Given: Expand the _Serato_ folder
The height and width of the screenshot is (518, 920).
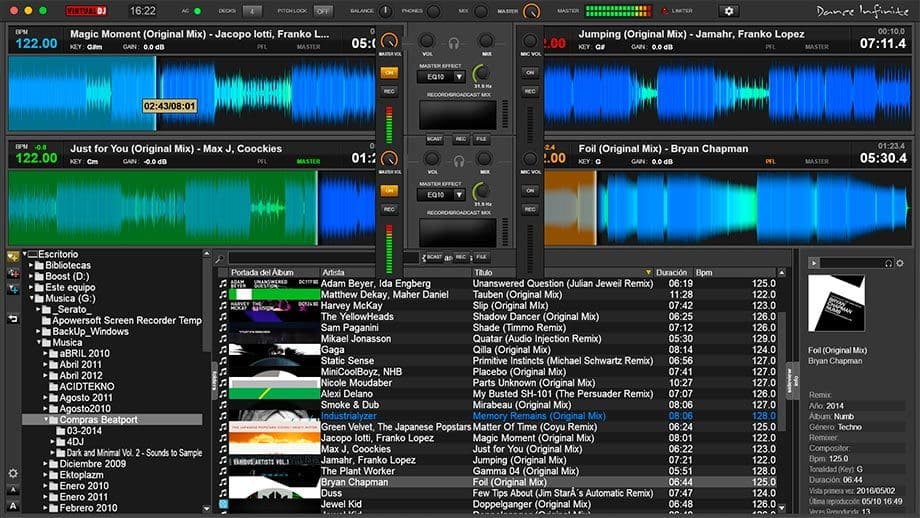Looking at the screenshot, I should tap(38, 309).
